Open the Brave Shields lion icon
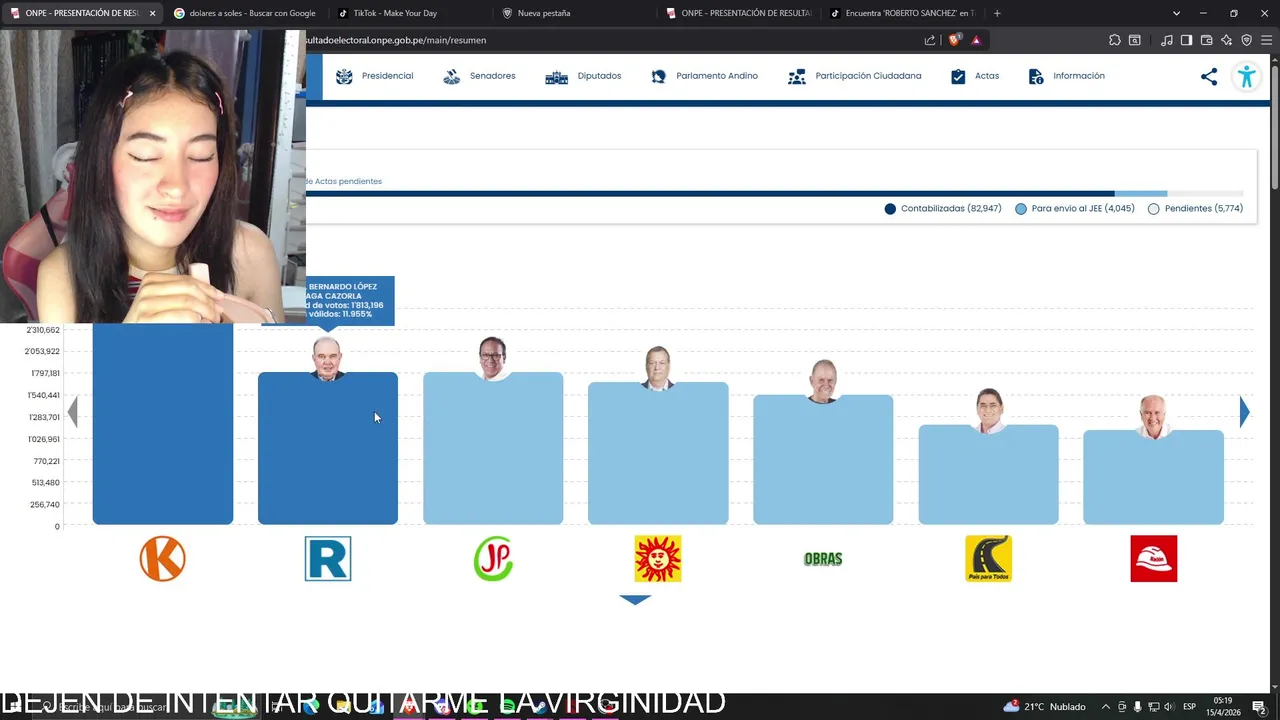This screenshot has width=1280, height=720. pos(954,40)
